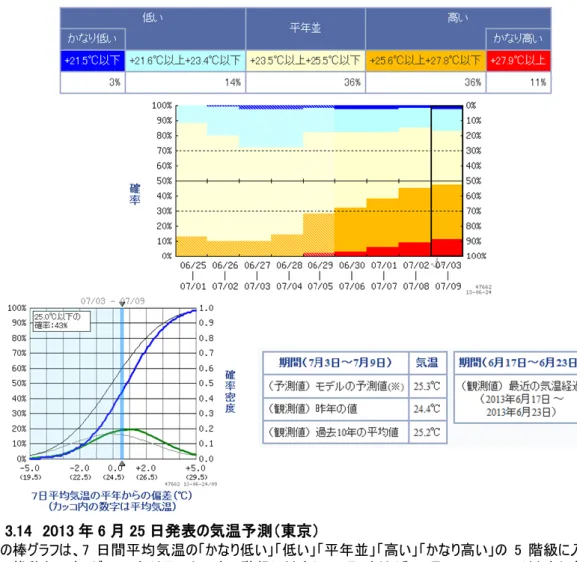Click the '06/30' date label
Screen dimensions: 577x562
pyautogui.click(x=352, y=265)
